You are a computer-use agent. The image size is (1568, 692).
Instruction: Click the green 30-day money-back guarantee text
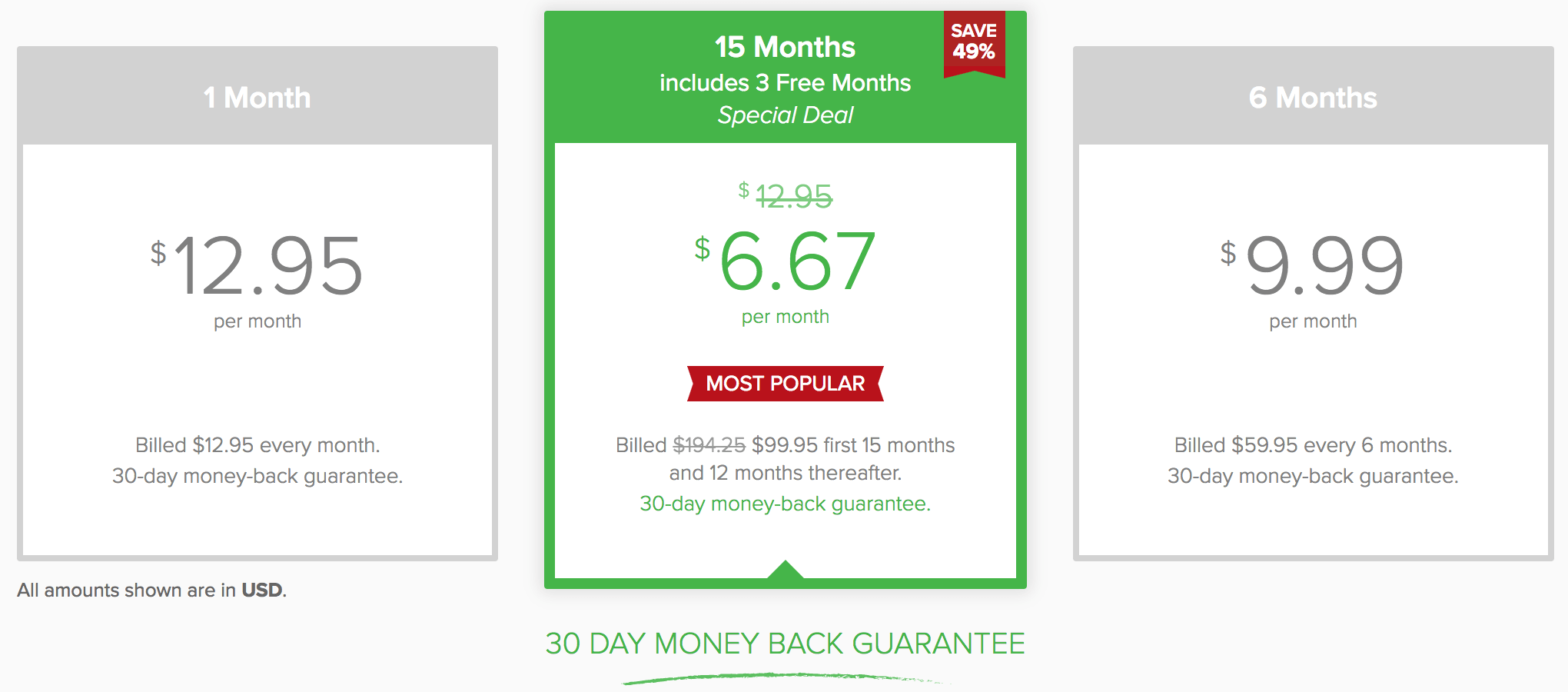pyautogui.click(x=786, y=504)
